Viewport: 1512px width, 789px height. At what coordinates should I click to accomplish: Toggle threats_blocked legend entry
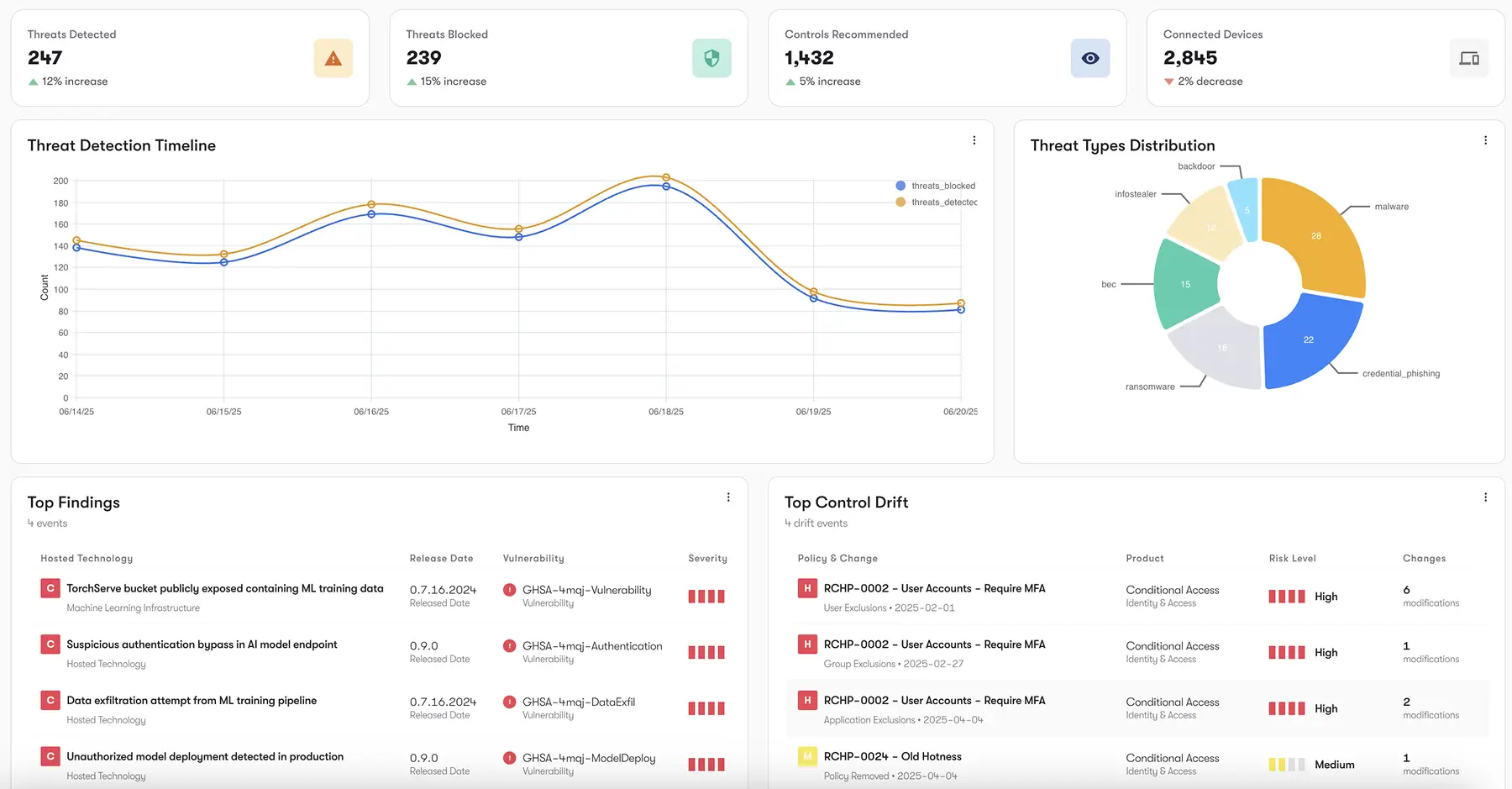[936, 186]
